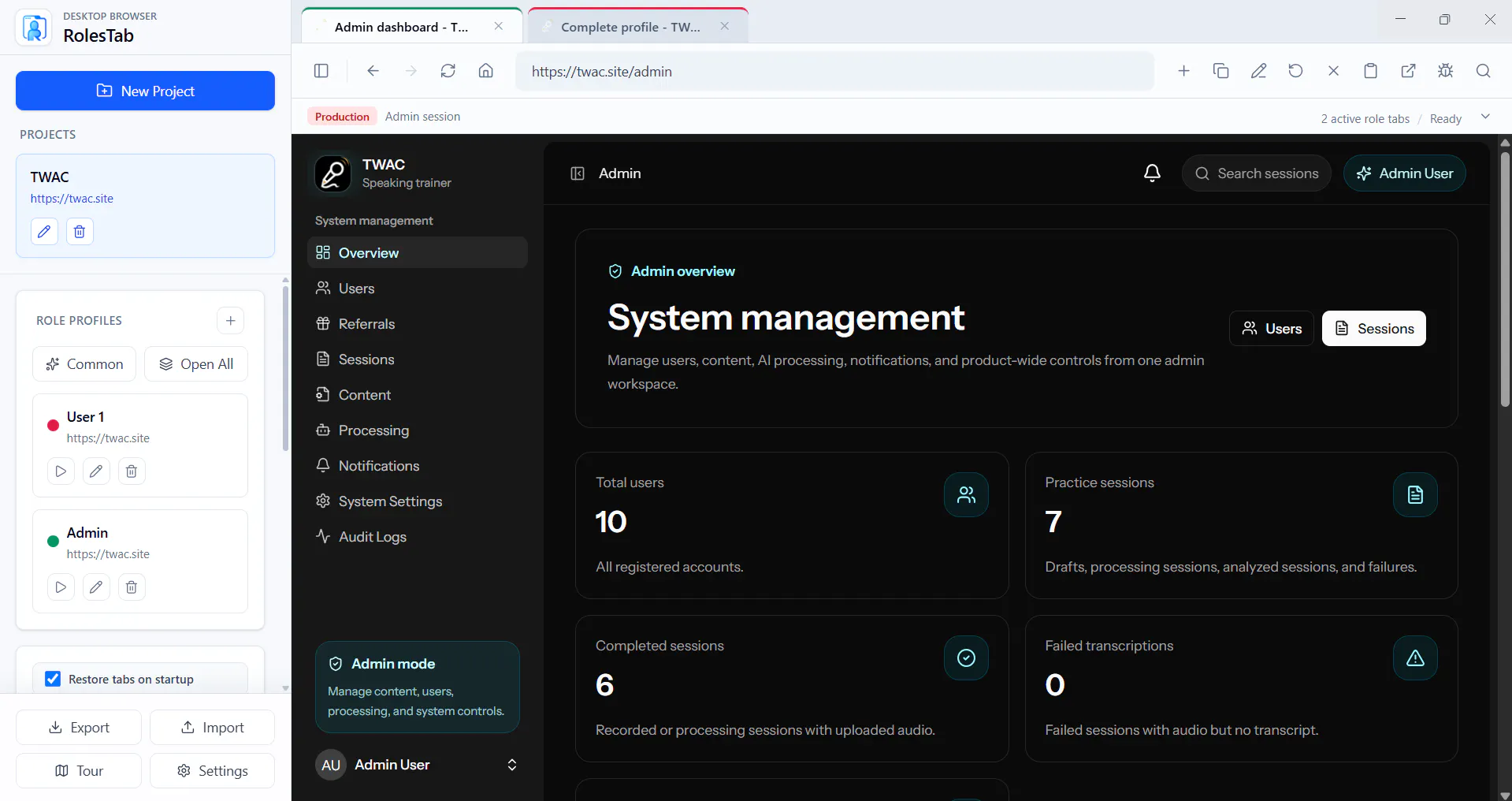This screenshot has width=1512, height=801.
Task: Collapse the admin sidebar panel toggle
Action: coord(578,173)
